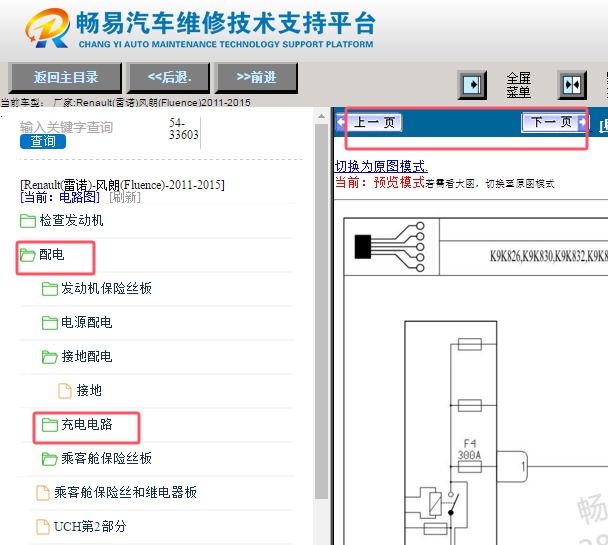
Task: Select the 充电电路 tree entry
Action: pos(87,424)
